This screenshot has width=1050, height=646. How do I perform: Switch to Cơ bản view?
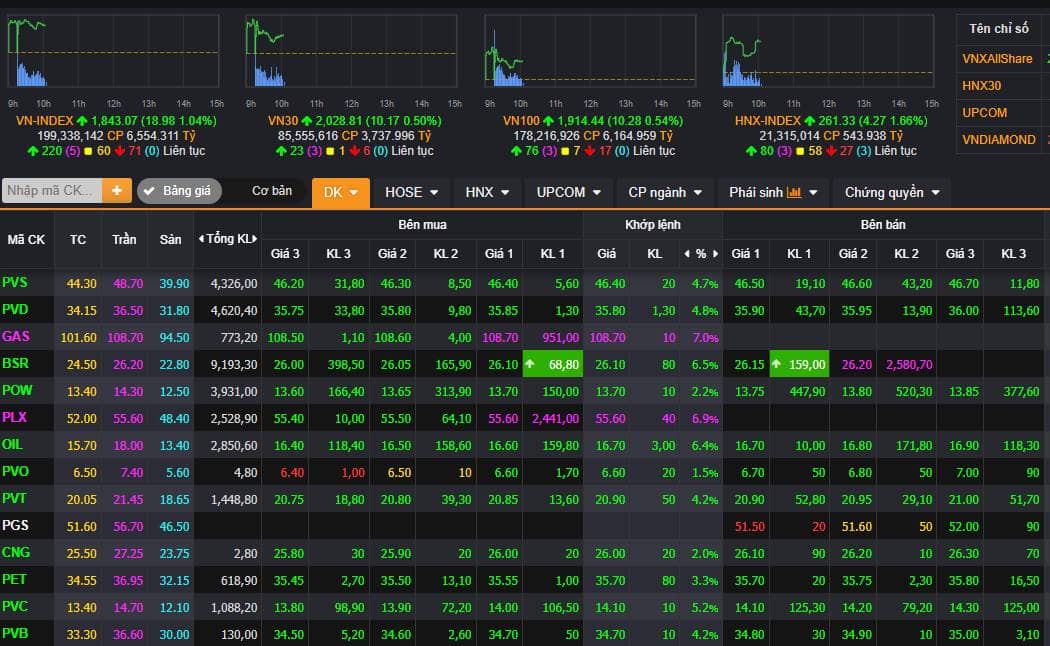(x=272, y=191)
